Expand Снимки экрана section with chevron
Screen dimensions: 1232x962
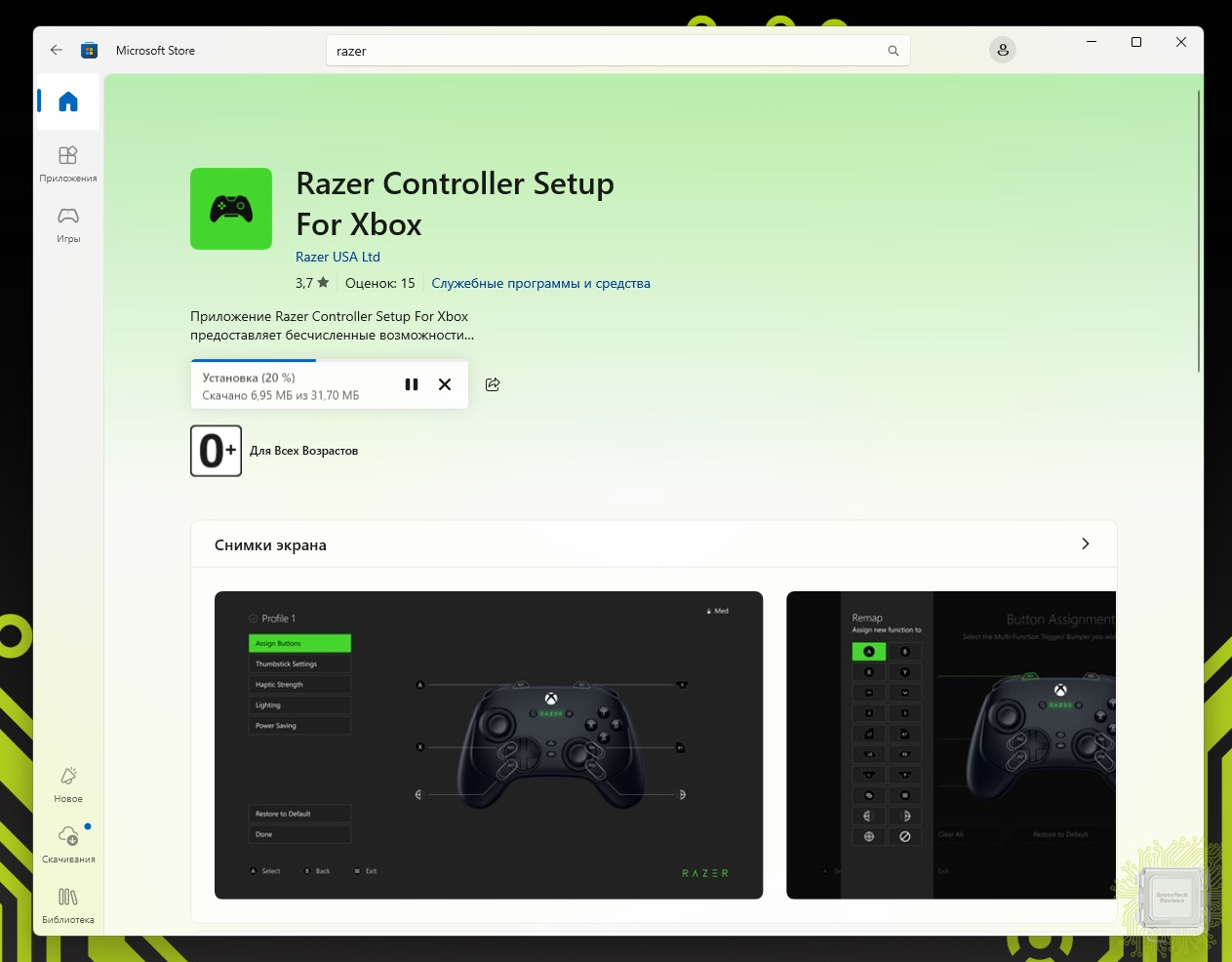tap(1085, 544)
